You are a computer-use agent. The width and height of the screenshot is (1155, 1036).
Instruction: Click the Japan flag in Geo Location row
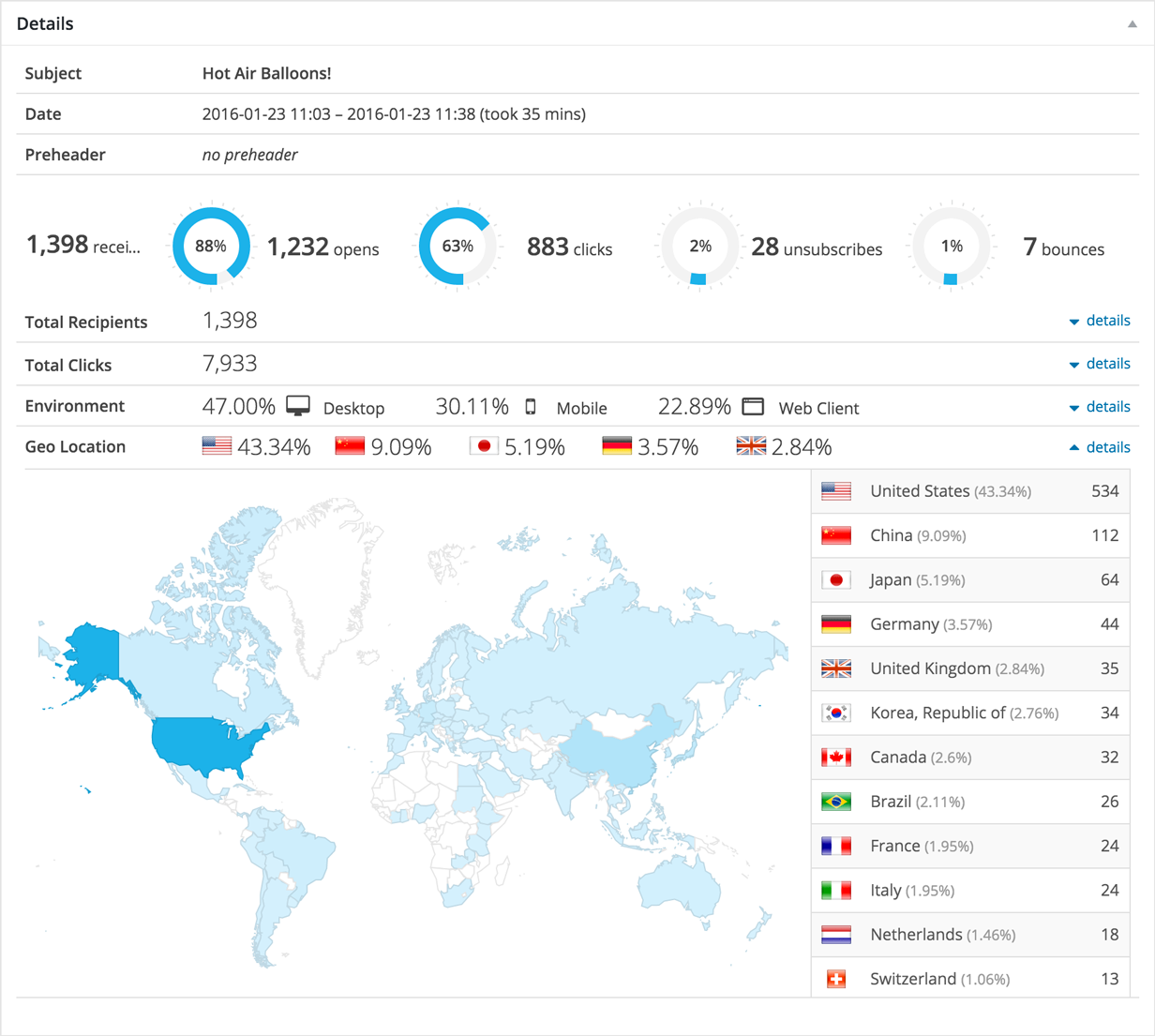[x=484, y=446]
